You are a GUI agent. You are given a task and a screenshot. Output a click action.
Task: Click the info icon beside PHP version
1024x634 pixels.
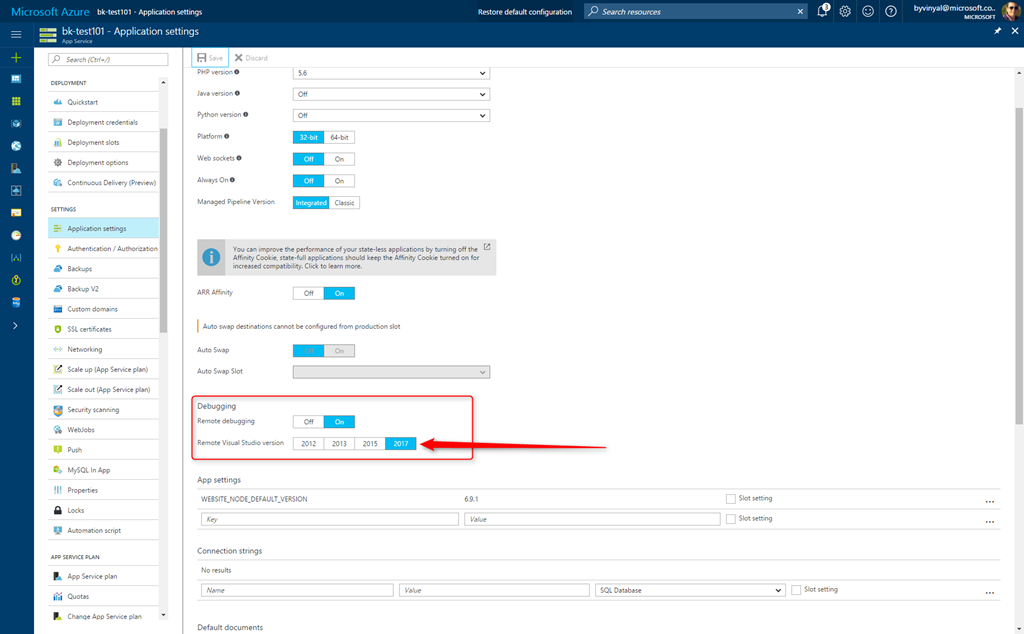pyautogui.click(x=236, y=72)
